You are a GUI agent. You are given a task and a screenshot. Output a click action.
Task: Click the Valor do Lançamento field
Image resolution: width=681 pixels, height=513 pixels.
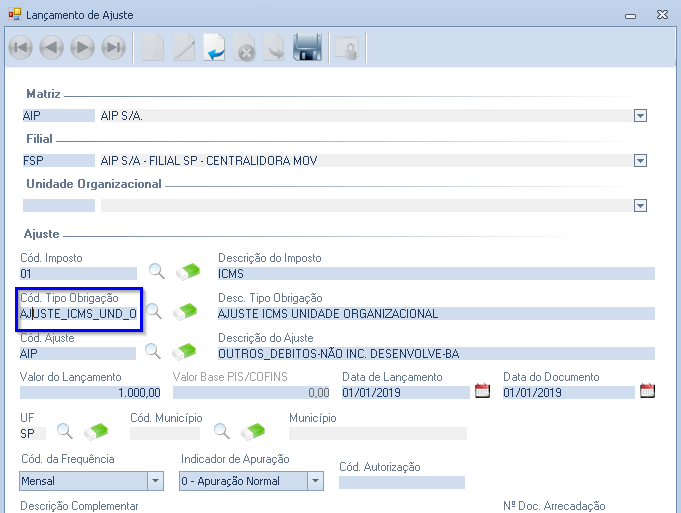[x=90, y=392]
